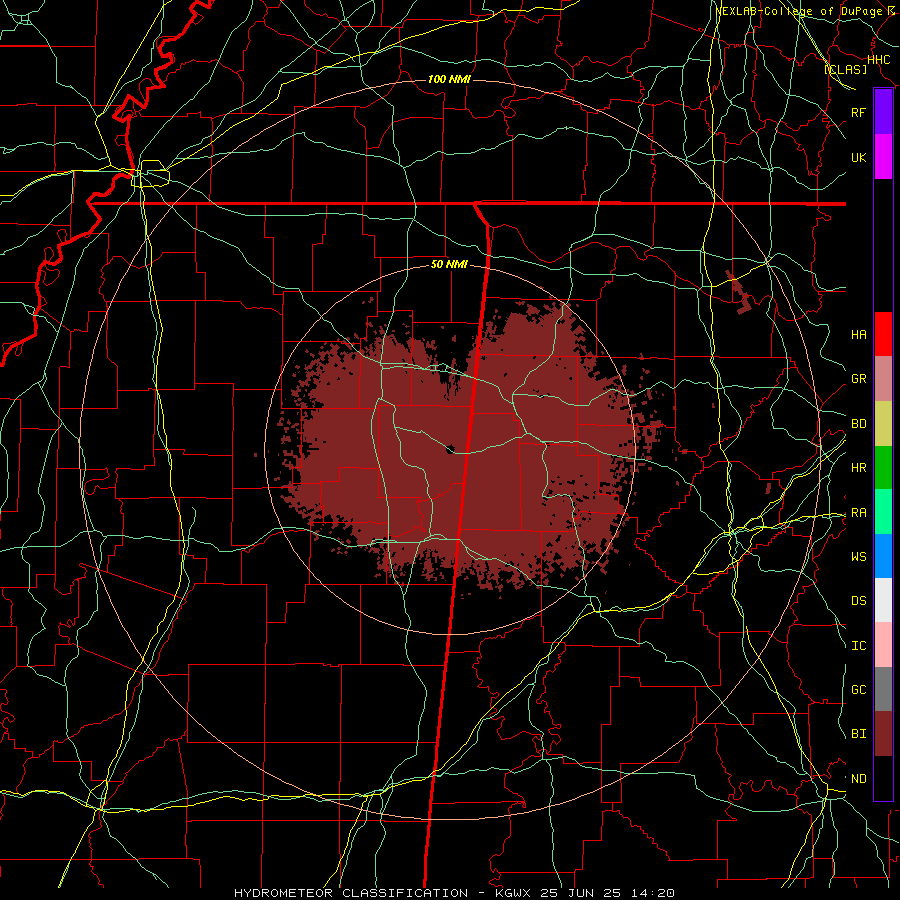Click the RF purple legend color swatch

point(883,112)
